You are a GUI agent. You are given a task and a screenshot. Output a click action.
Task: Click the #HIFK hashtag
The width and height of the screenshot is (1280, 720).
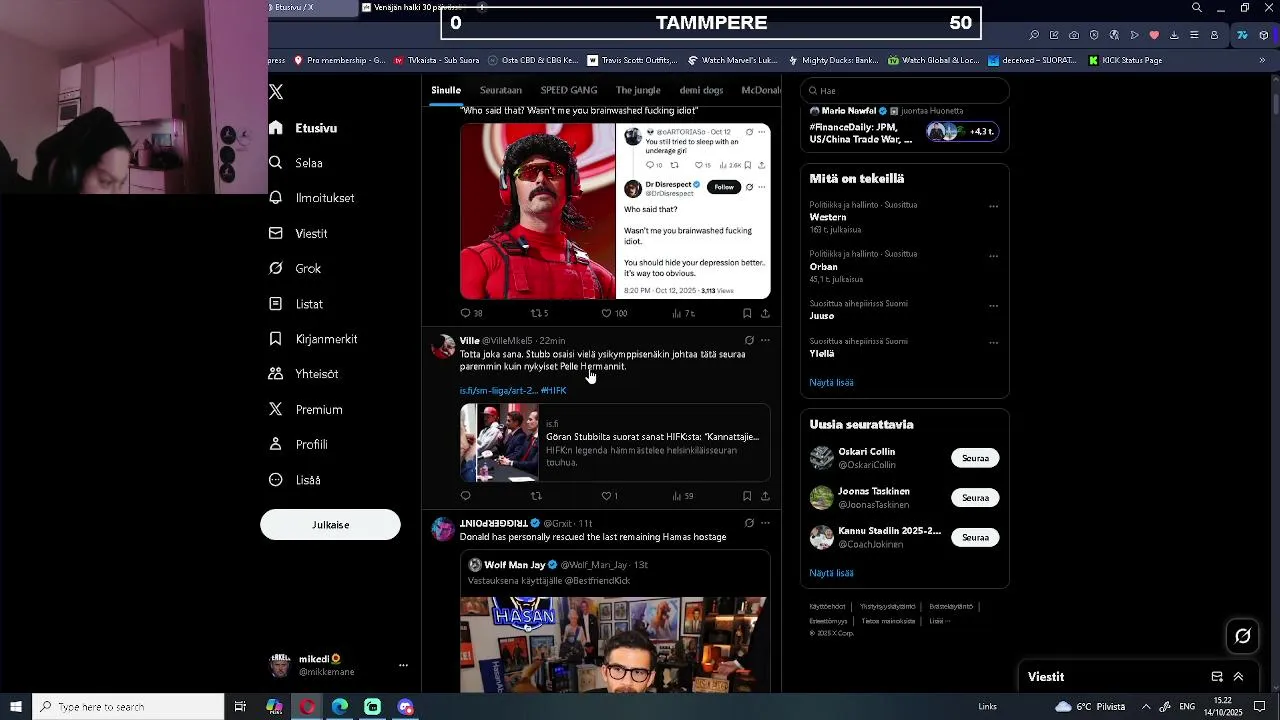click(x=554, y=391)
